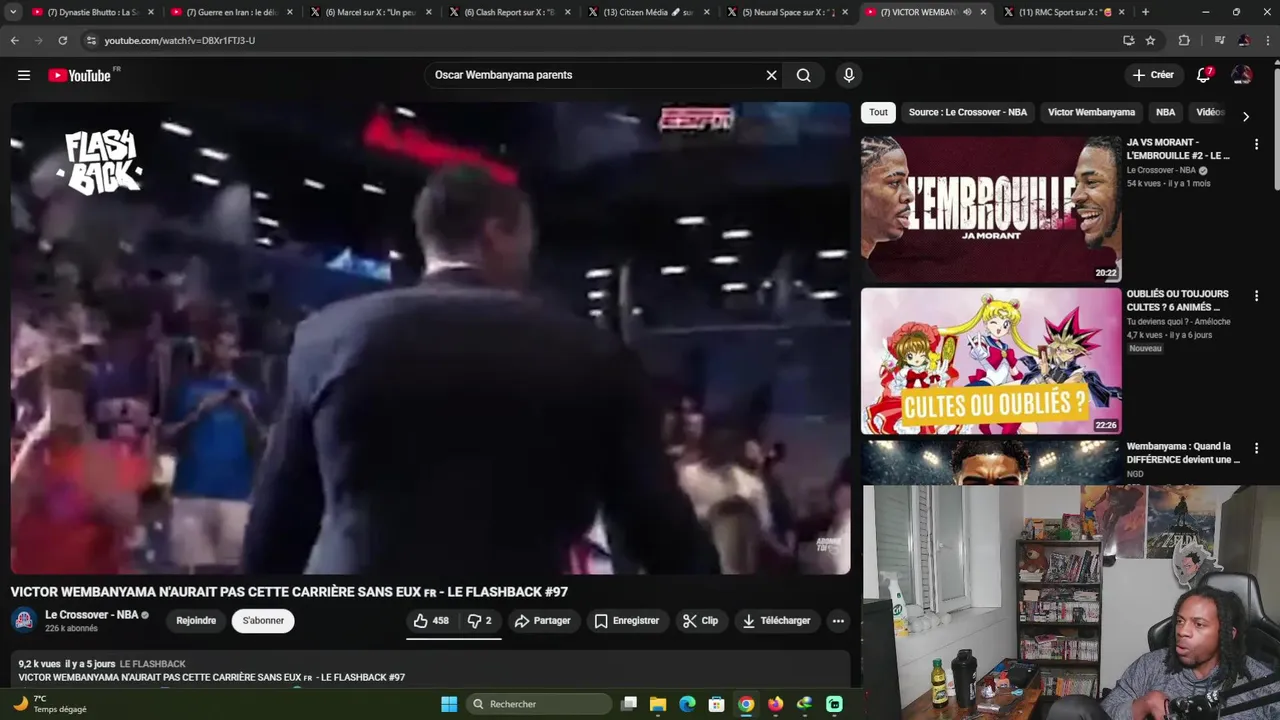Switch to Neural Space sur X tab
The width and height of the screenshot is (1280, 720).
click(787, 12)
